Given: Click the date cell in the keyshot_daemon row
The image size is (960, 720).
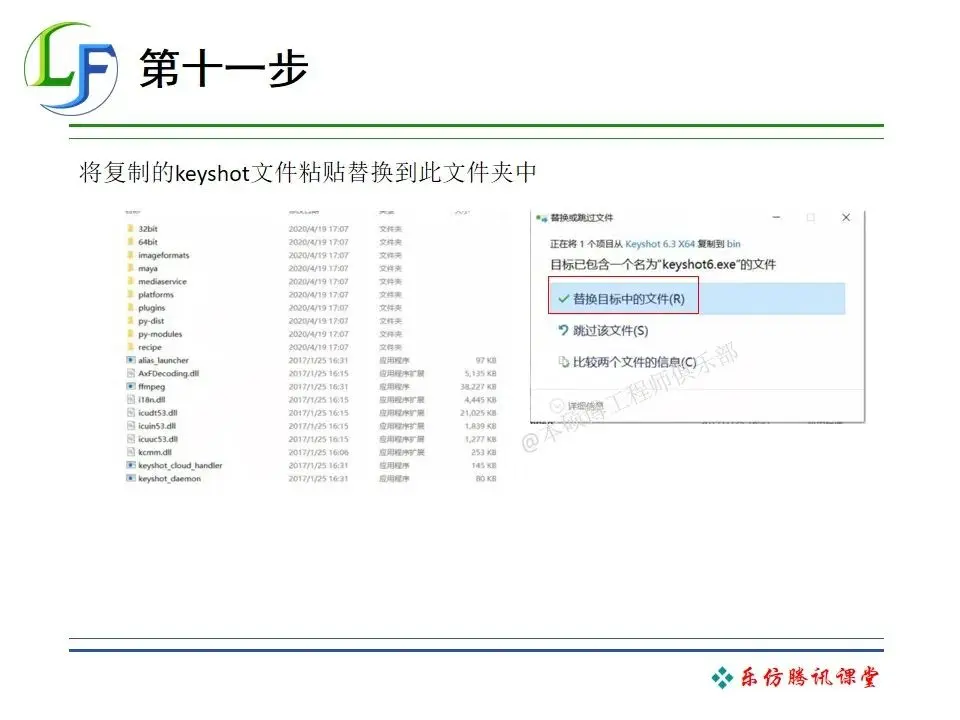Looking at the screenshot, I should (318, 479).
